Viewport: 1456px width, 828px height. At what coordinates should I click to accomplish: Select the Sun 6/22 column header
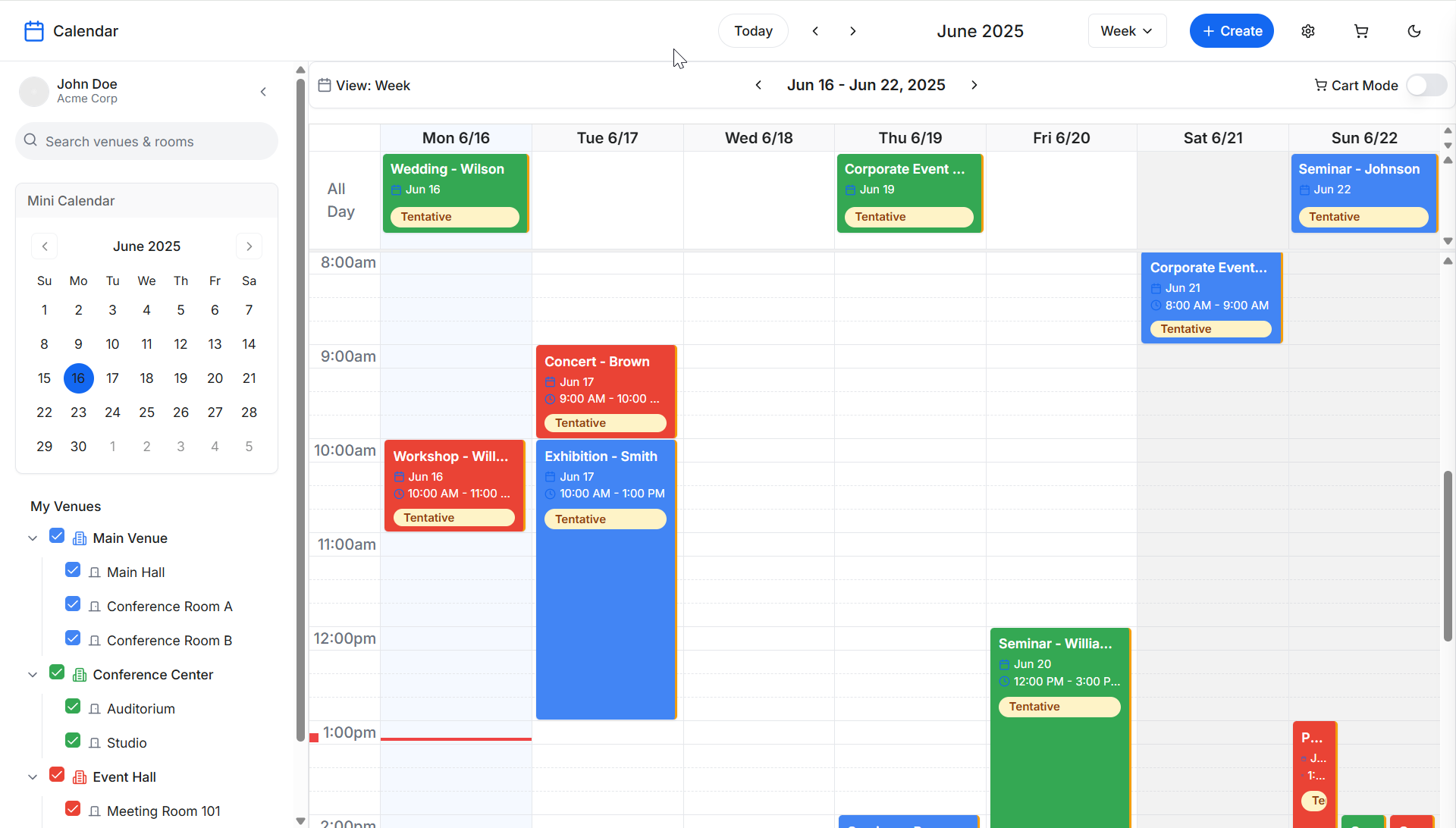1364,138
